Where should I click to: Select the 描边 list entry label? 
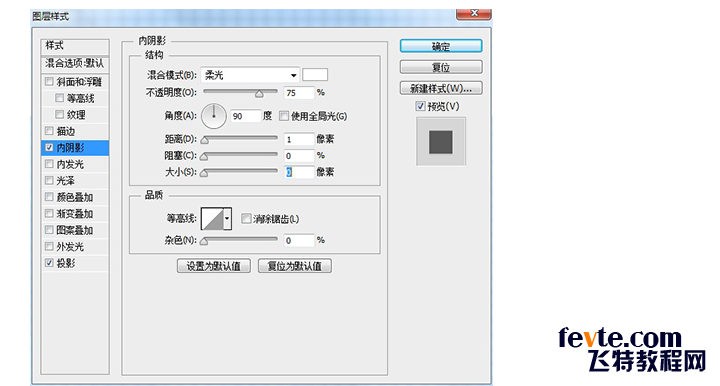tap(66, 131)
